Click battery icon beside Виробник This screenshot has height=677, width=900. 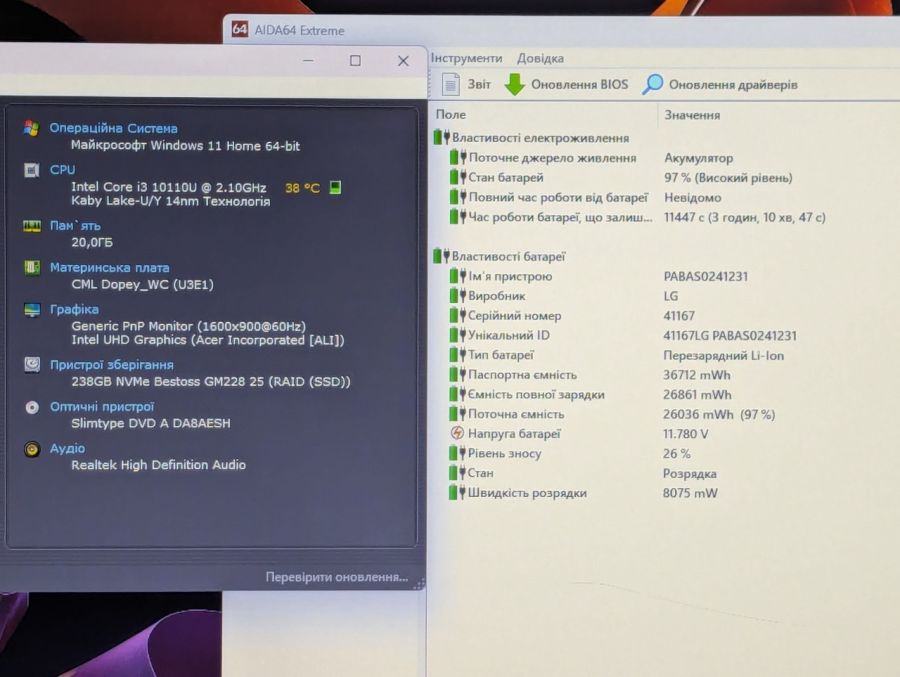click(457, 296)
